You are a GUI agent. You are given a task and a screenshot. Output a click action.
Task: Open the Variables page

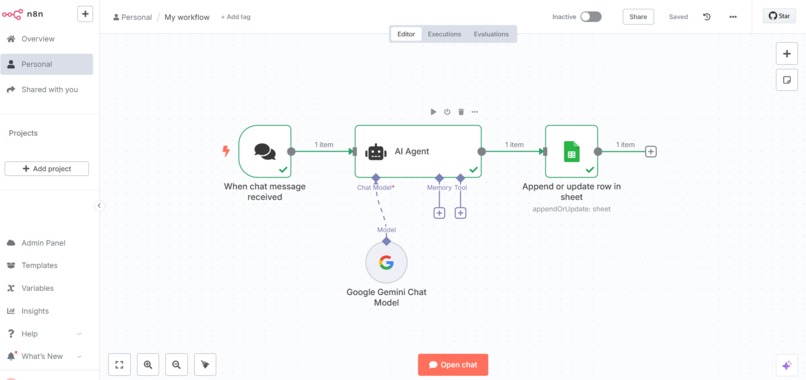(37, 288)
